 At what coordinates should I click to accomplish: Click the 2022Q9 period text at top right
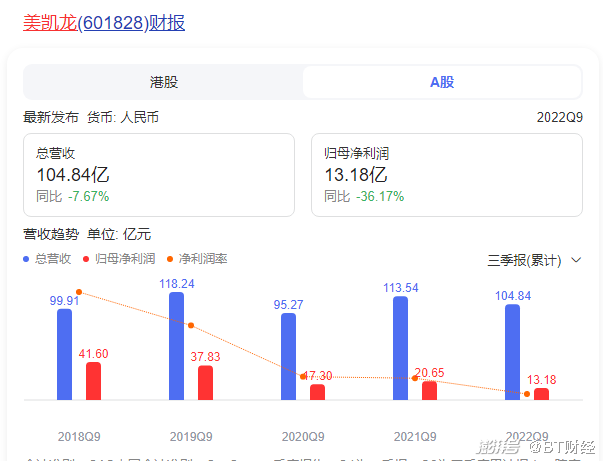(x=560, y=117)
